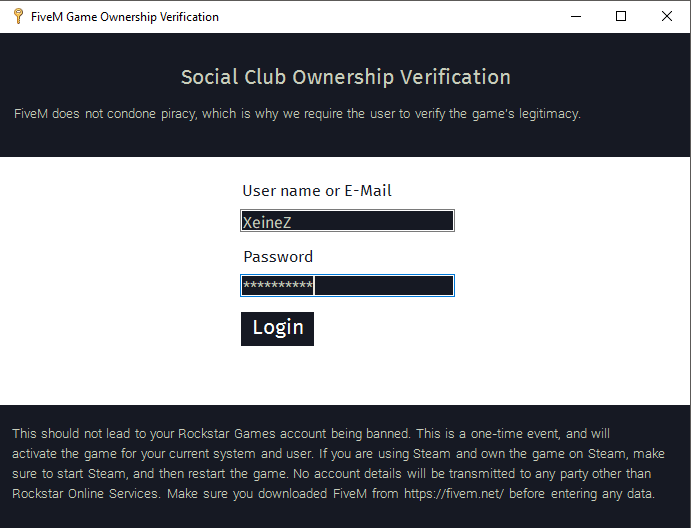
Task: Click the 'Social Club Ownership Verification' heading
Action: click(x=346, y=77)
